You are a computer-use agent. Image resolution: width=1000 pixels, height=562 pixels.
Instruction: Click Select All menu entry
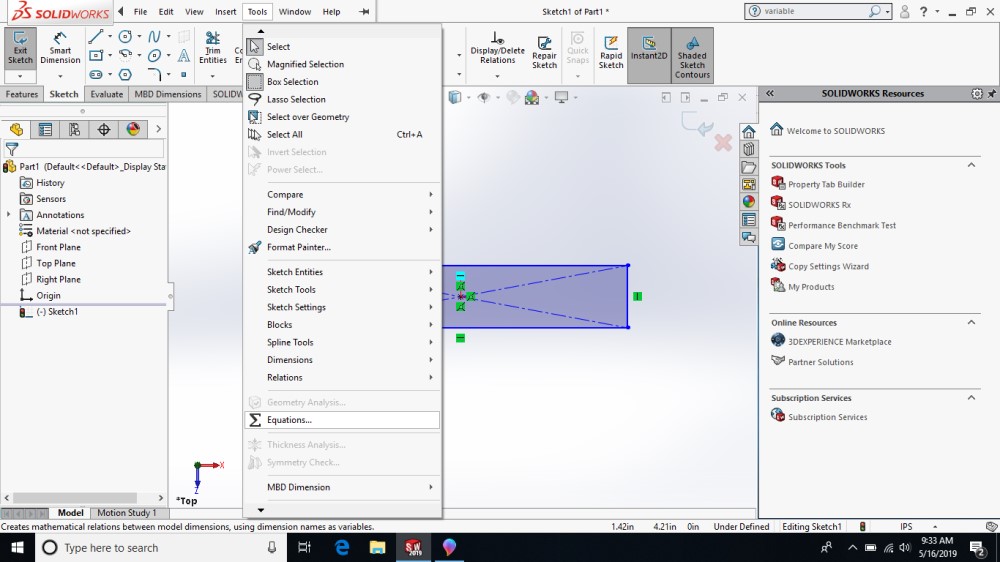coord(342,135)
